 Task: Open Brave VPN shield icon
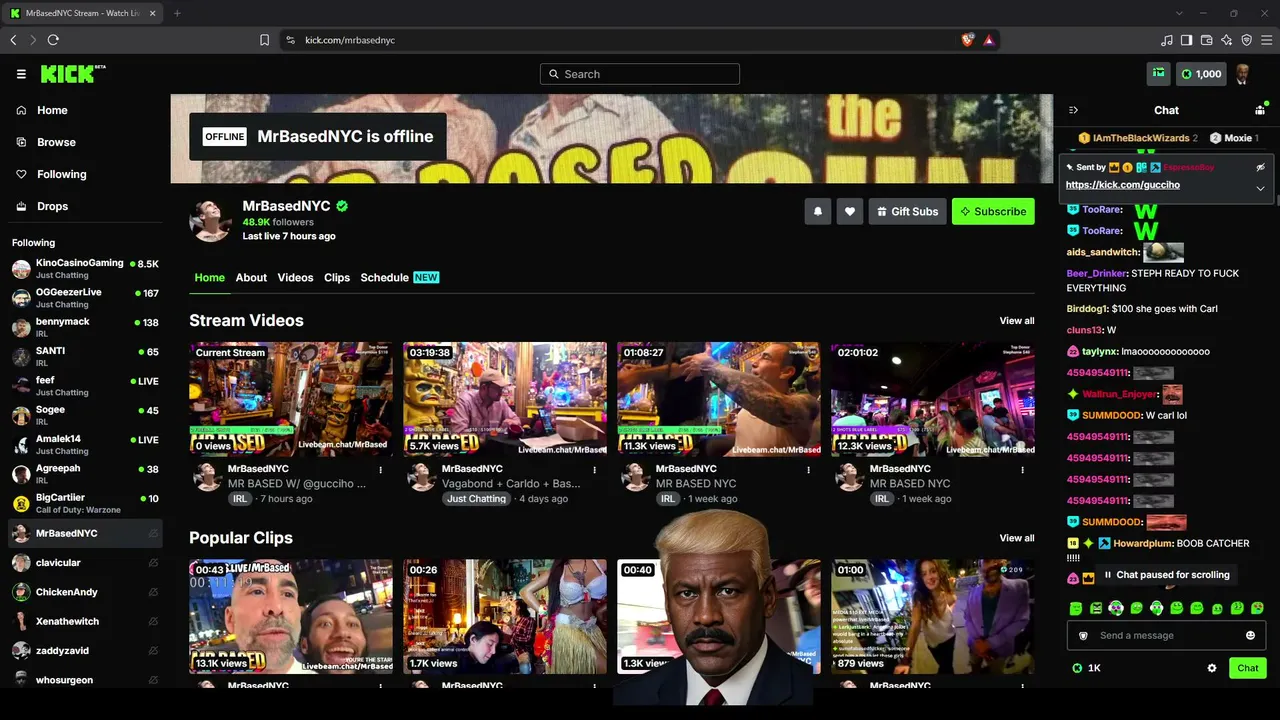[x=1246, y=40]
